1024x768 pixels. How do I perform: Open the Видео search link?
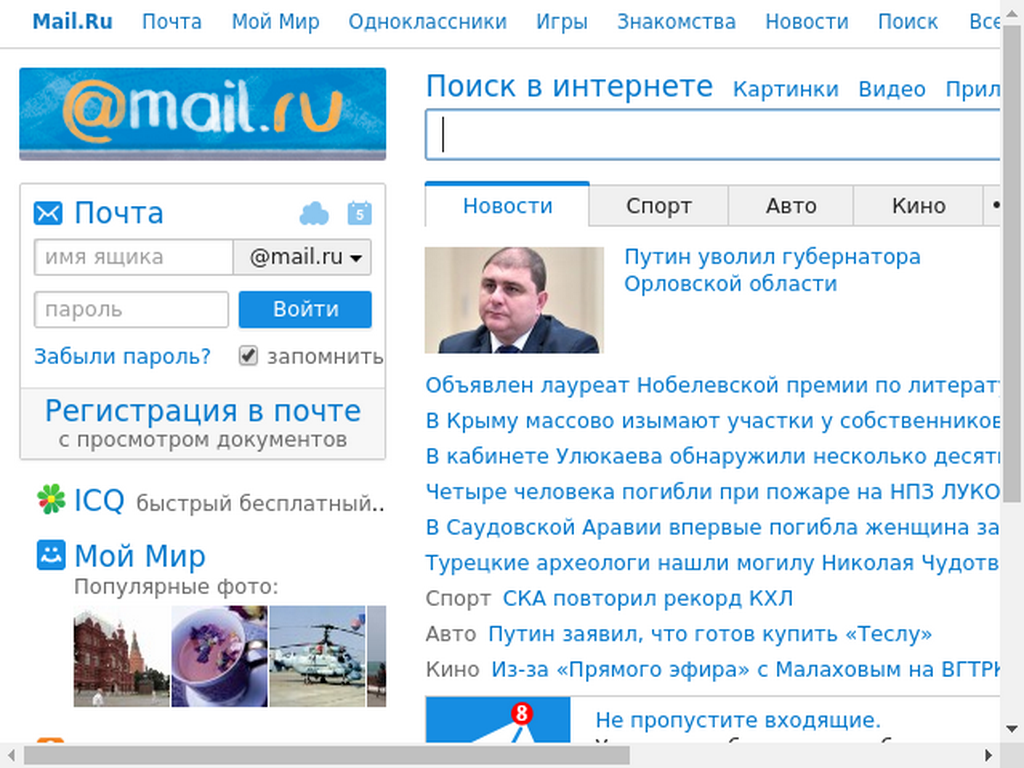tap(891, 89)
